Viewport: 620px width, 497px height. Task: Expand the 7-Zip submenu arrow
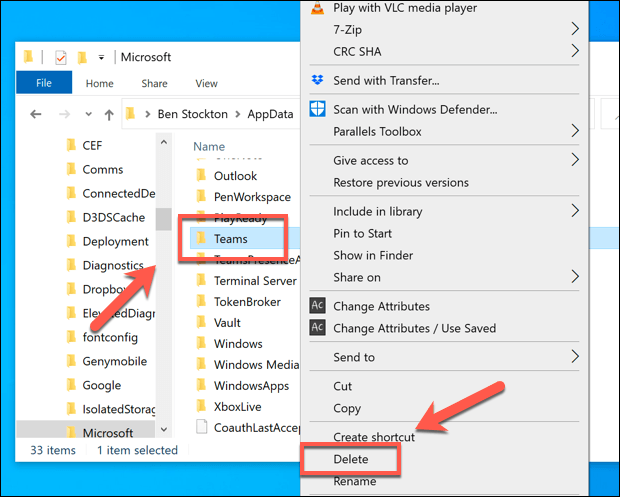coord(575,29)
